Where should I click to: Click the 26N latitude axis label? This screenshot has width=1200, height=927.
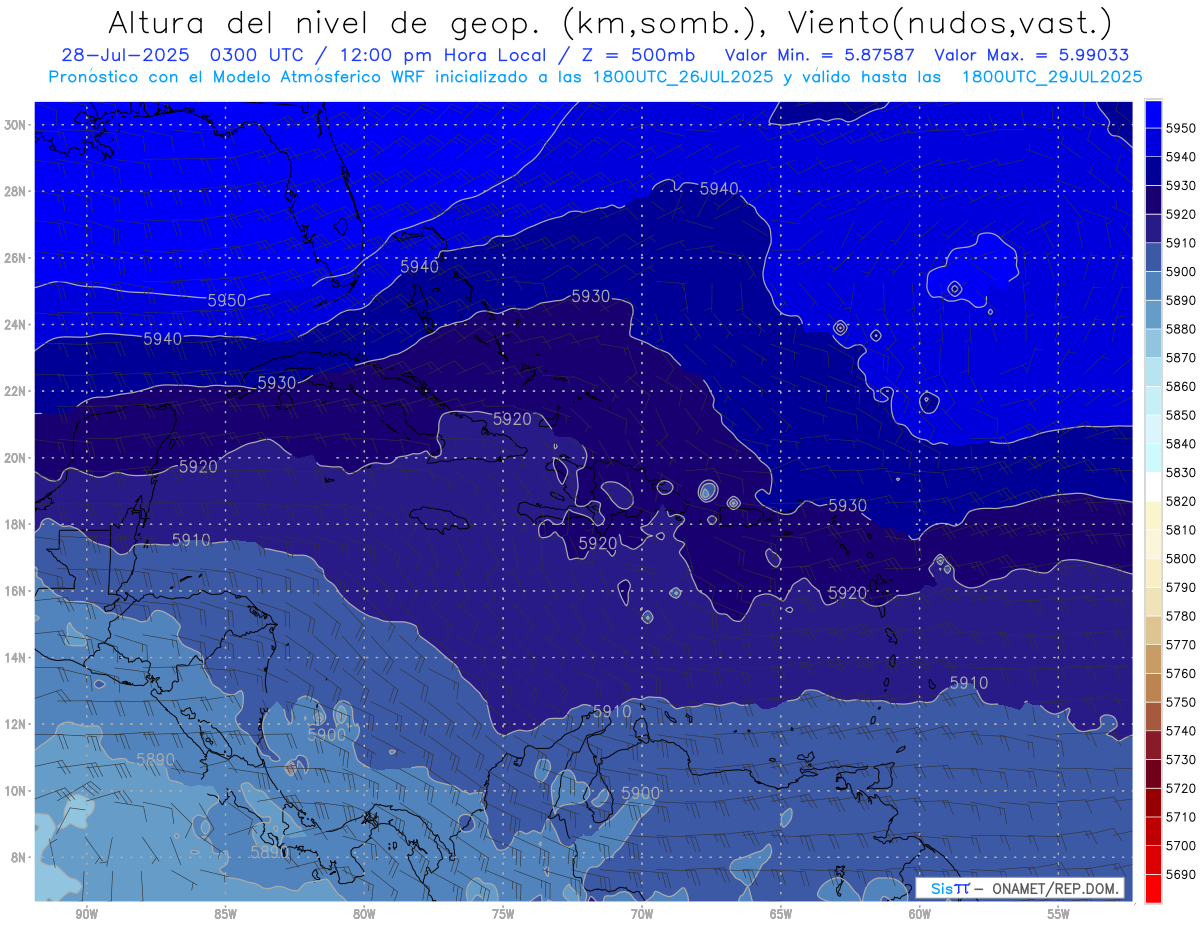[x=15, y=258]
